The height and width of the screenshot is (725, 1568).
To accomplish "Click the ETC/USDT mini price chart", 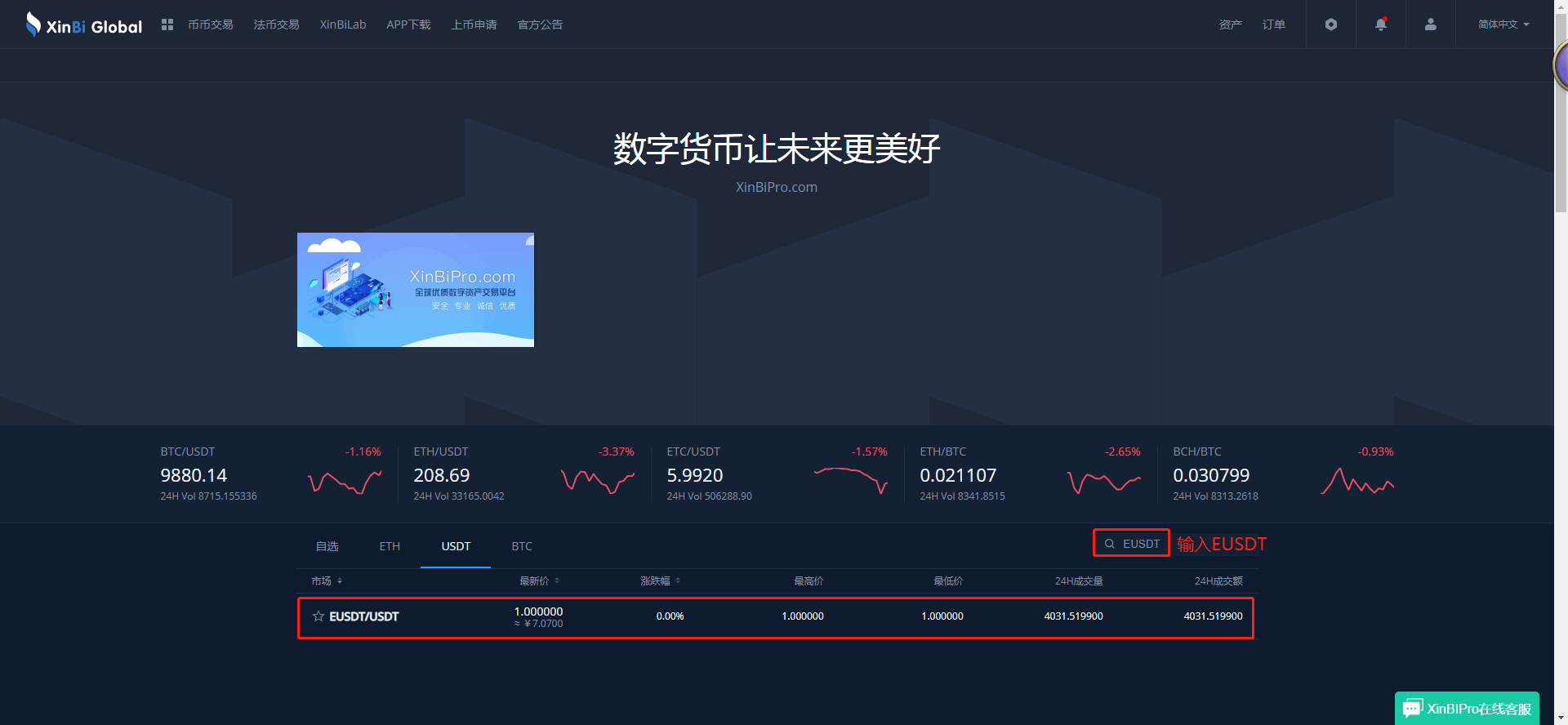I will tap(851, 481).
